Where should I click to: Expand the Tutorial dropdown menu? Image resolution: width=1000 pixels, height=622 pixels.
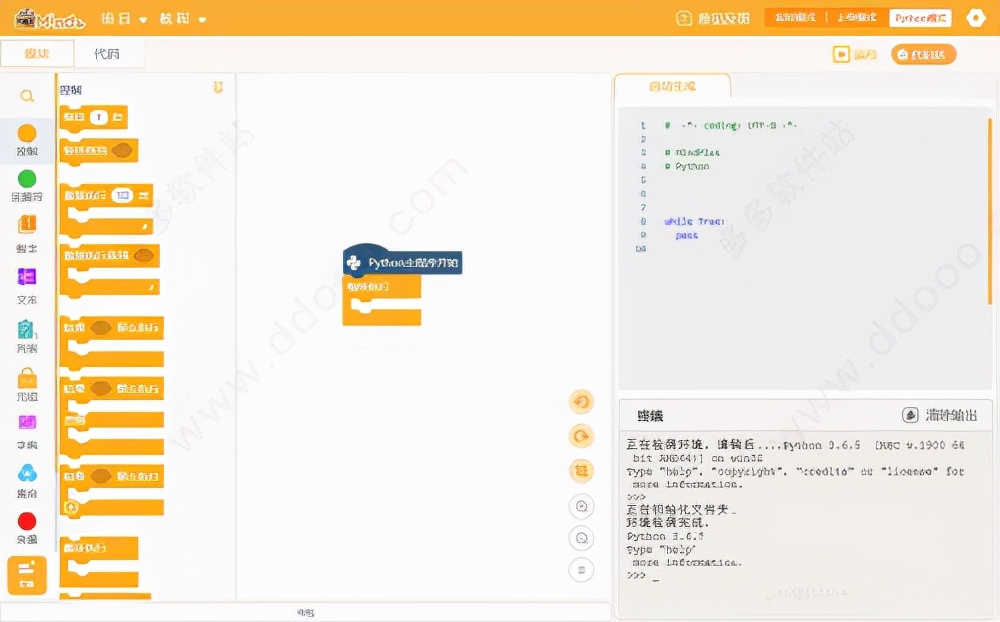(183, 19)
